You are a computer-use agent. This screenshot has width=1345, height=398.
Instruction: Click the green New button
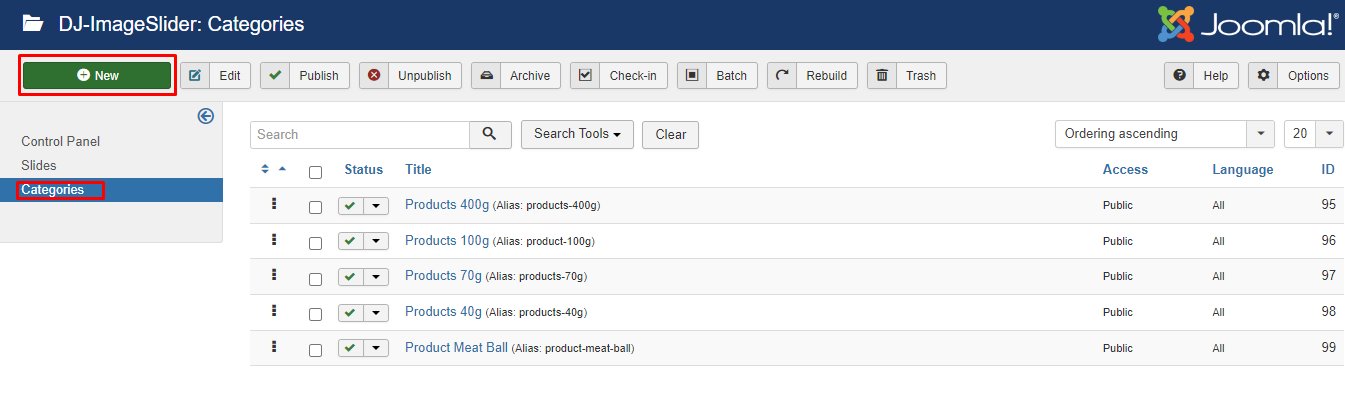click(98, 75)
